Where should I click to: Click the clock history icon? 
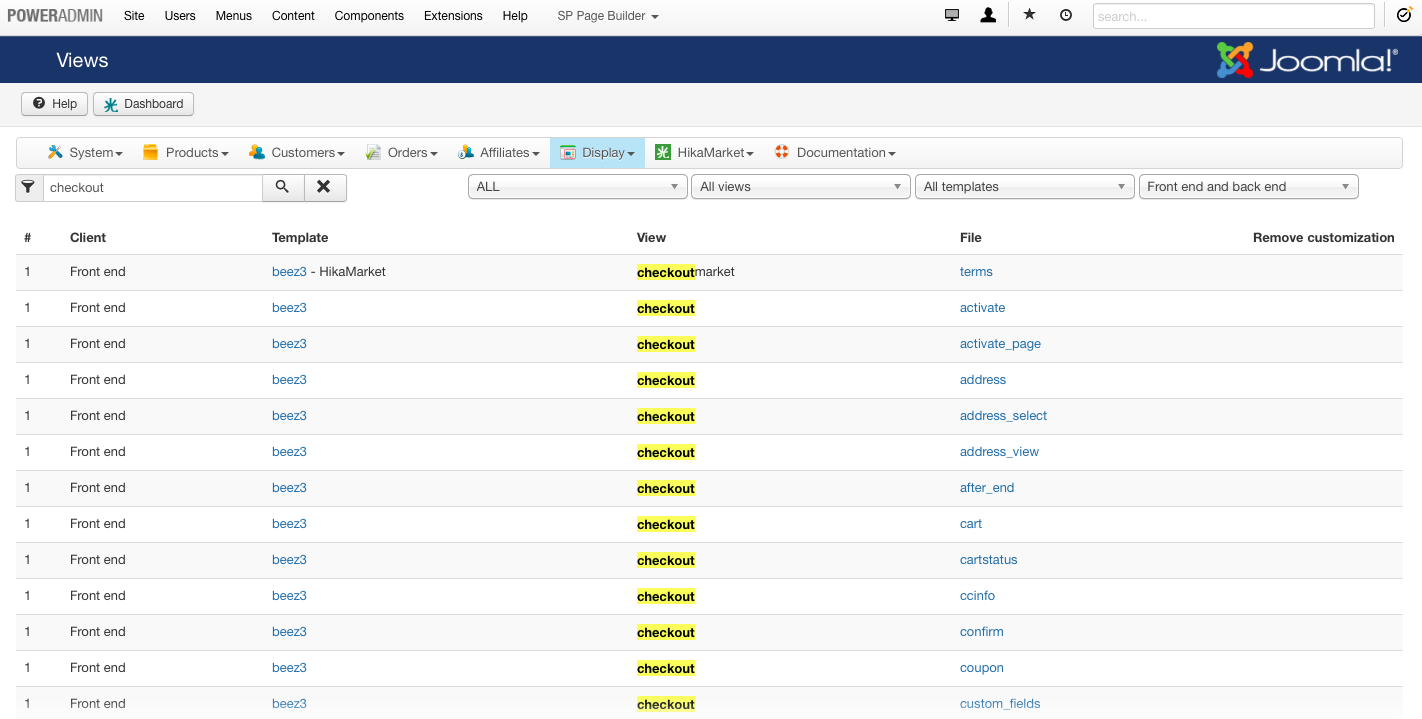pos(1066,16)
